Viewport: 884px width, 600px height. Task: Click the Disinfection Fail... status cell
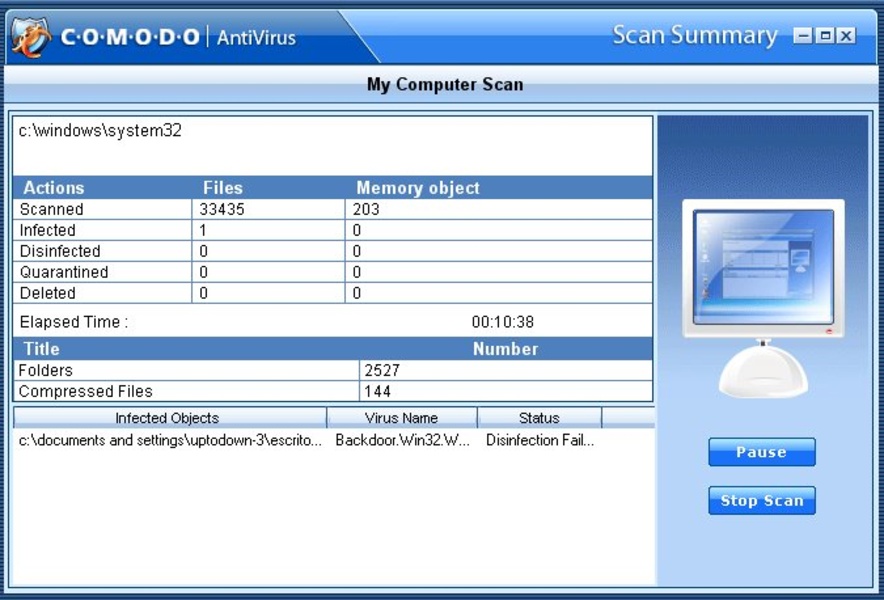tap(540, 440)
